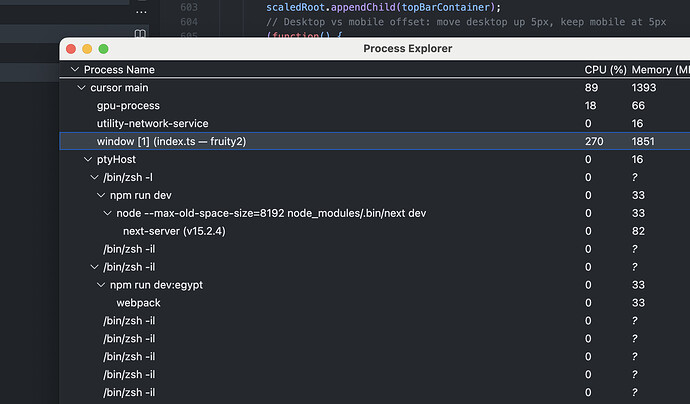Click the ellipsis more-actions icon in the editor
Image resolution: width=690 pixels, height=404 pixels.
pos(140,9)
